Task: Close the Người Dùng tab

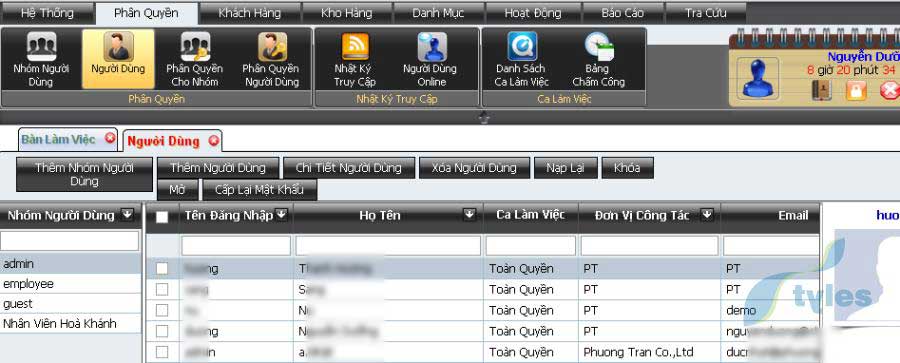Action: 214,141
